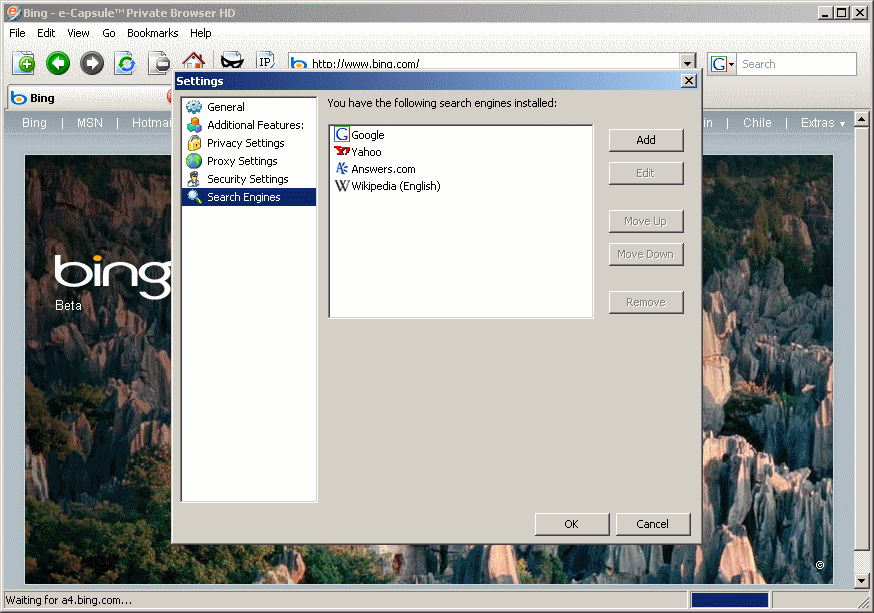Image resolution: width=874 pixels, height=613 pixels.
Task: Open the Bookmarks menu
Action: [x=153, y=33]
